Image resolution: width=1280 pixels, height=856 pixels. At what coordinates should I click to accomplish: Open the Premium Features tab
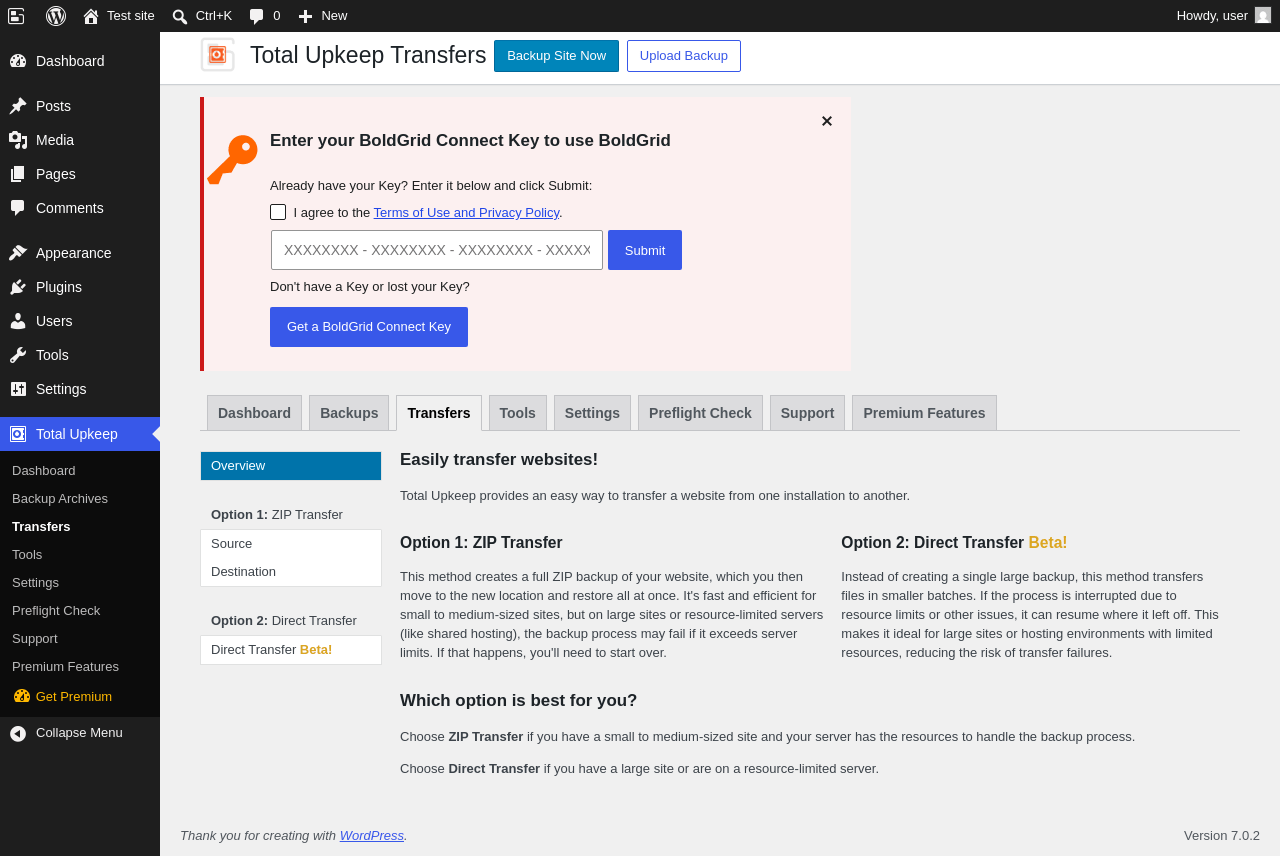[924, 413]
